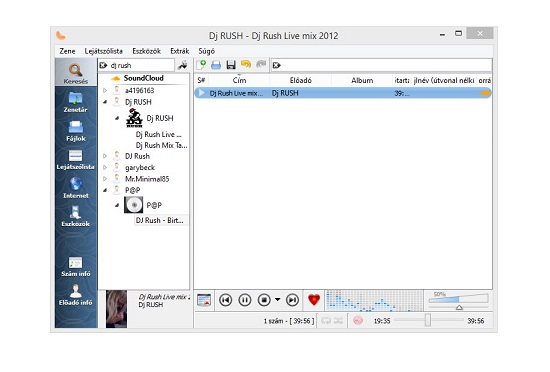Screen dimensions: 550x372
Task: Click the red heart love icon
Action: coord(314,299)
